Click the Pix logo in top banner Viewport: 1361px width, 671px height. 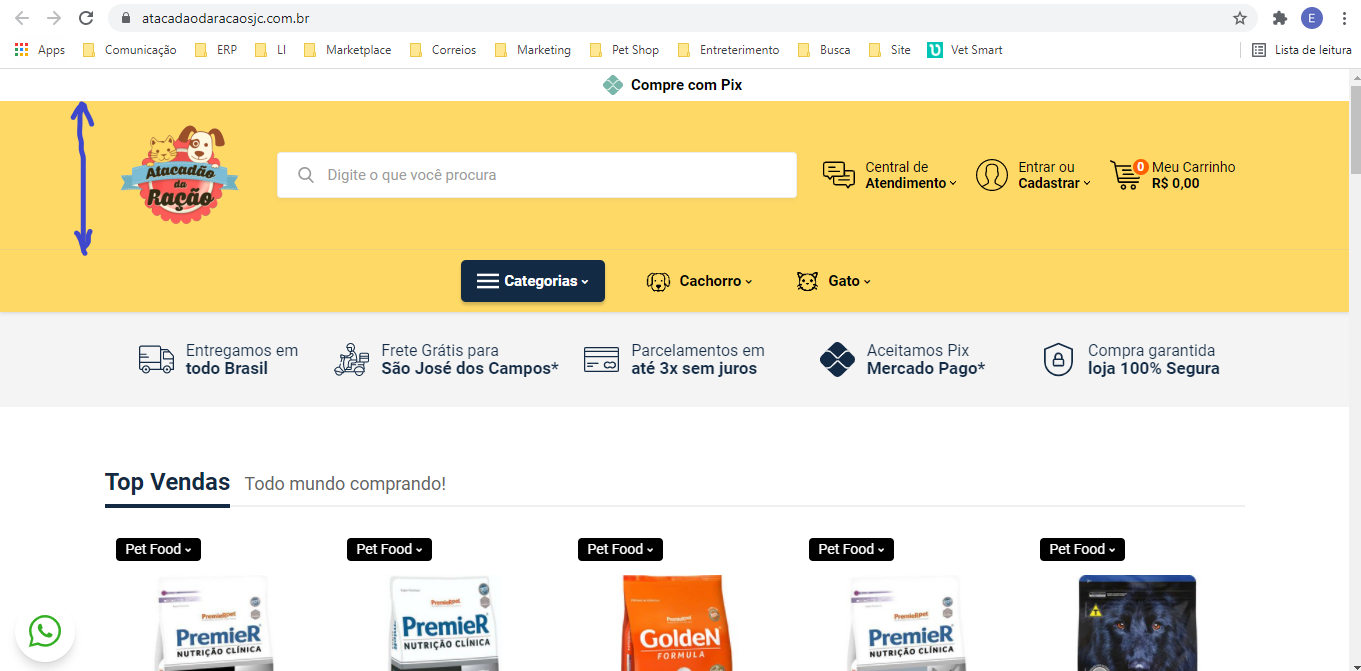(613, 85)
